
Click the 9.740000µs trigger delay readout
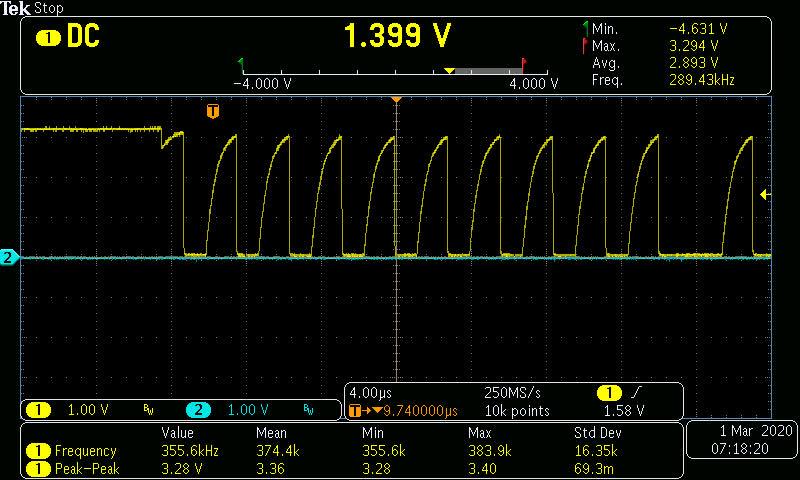[x=420, y=410]
